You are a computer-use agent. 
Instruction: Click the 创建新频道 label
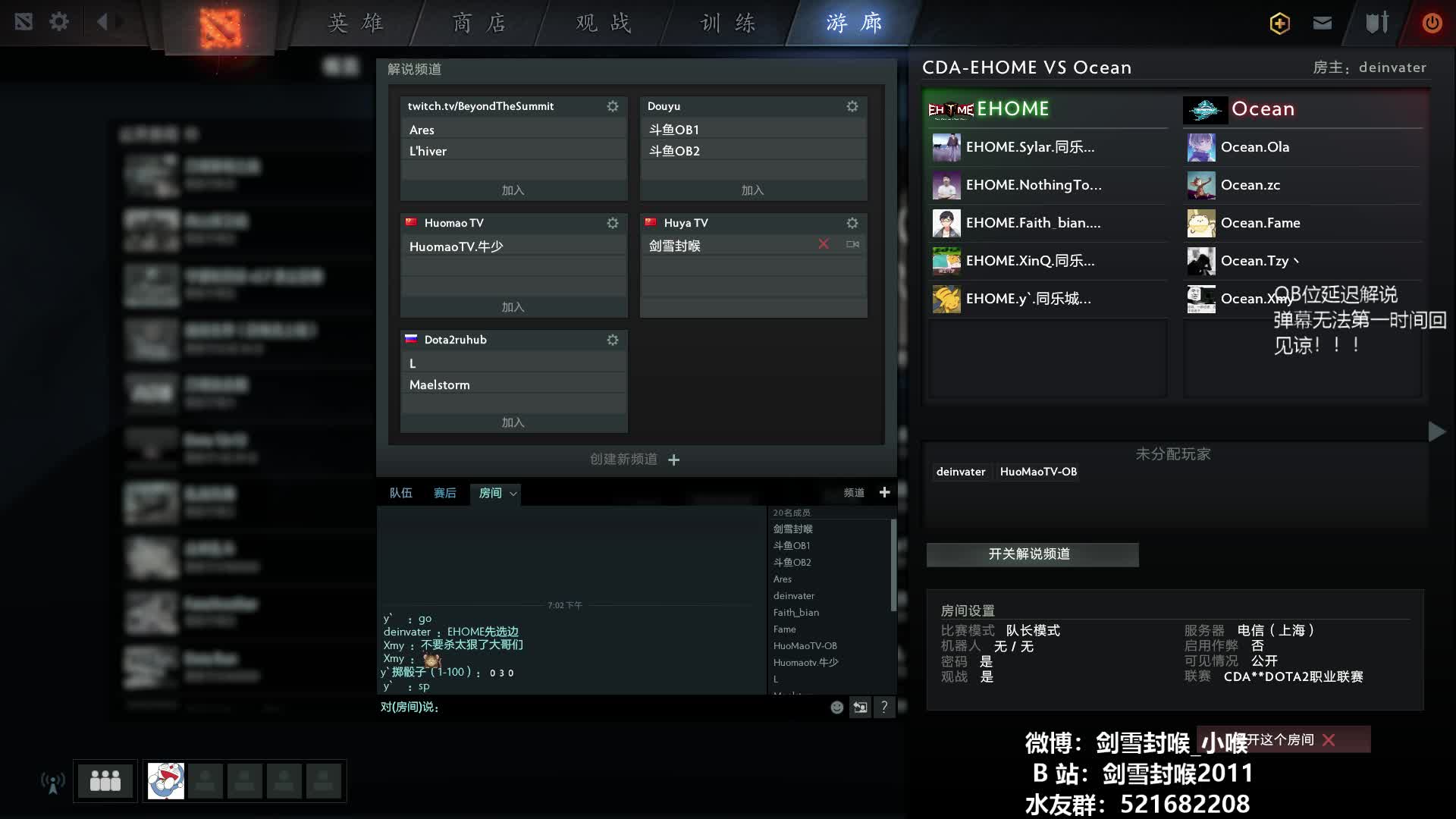623,460
